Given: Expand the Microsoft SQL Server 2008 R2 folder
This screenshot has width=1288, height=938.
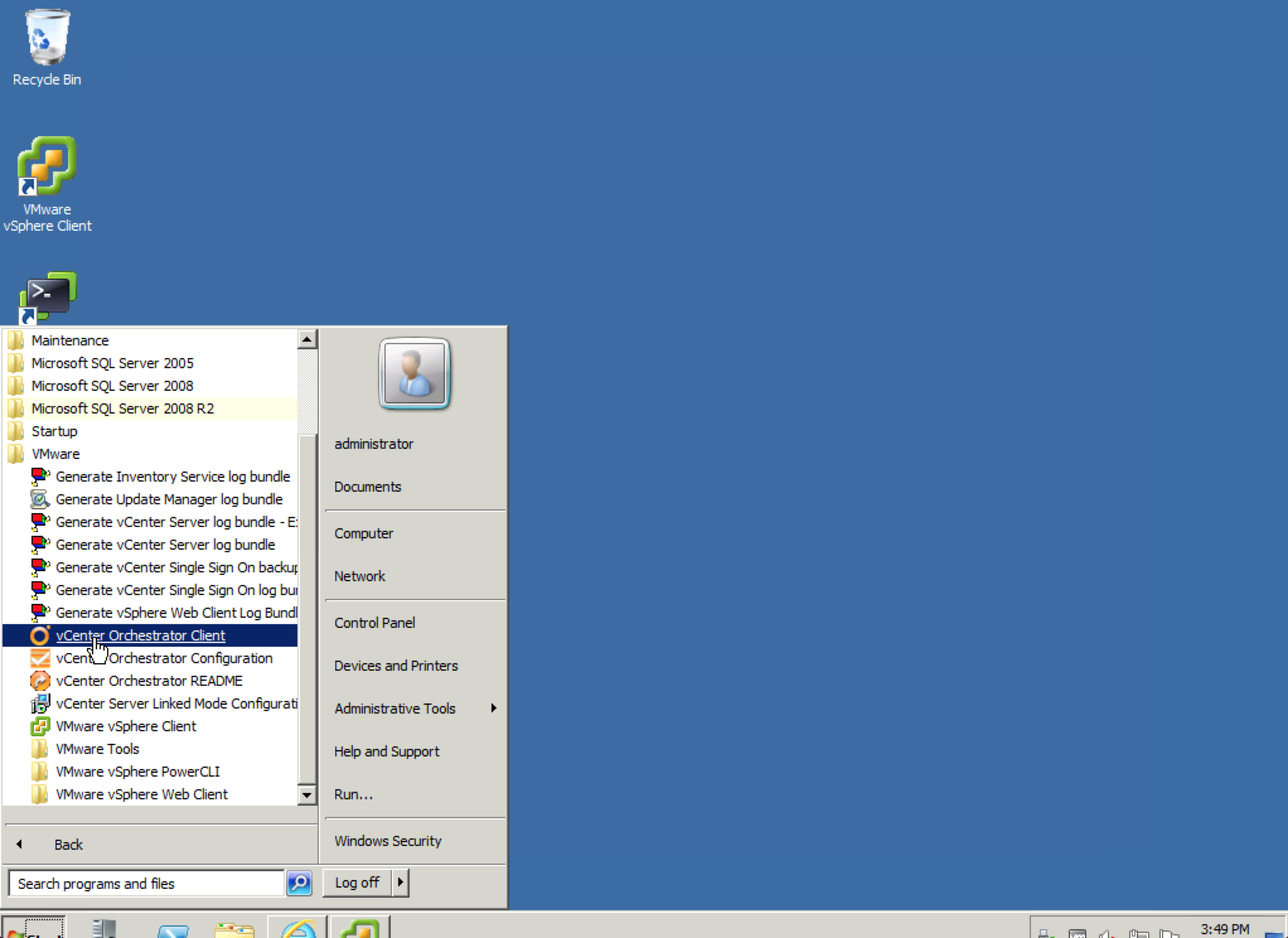Looking at the screenshot, I should (122, 408).
